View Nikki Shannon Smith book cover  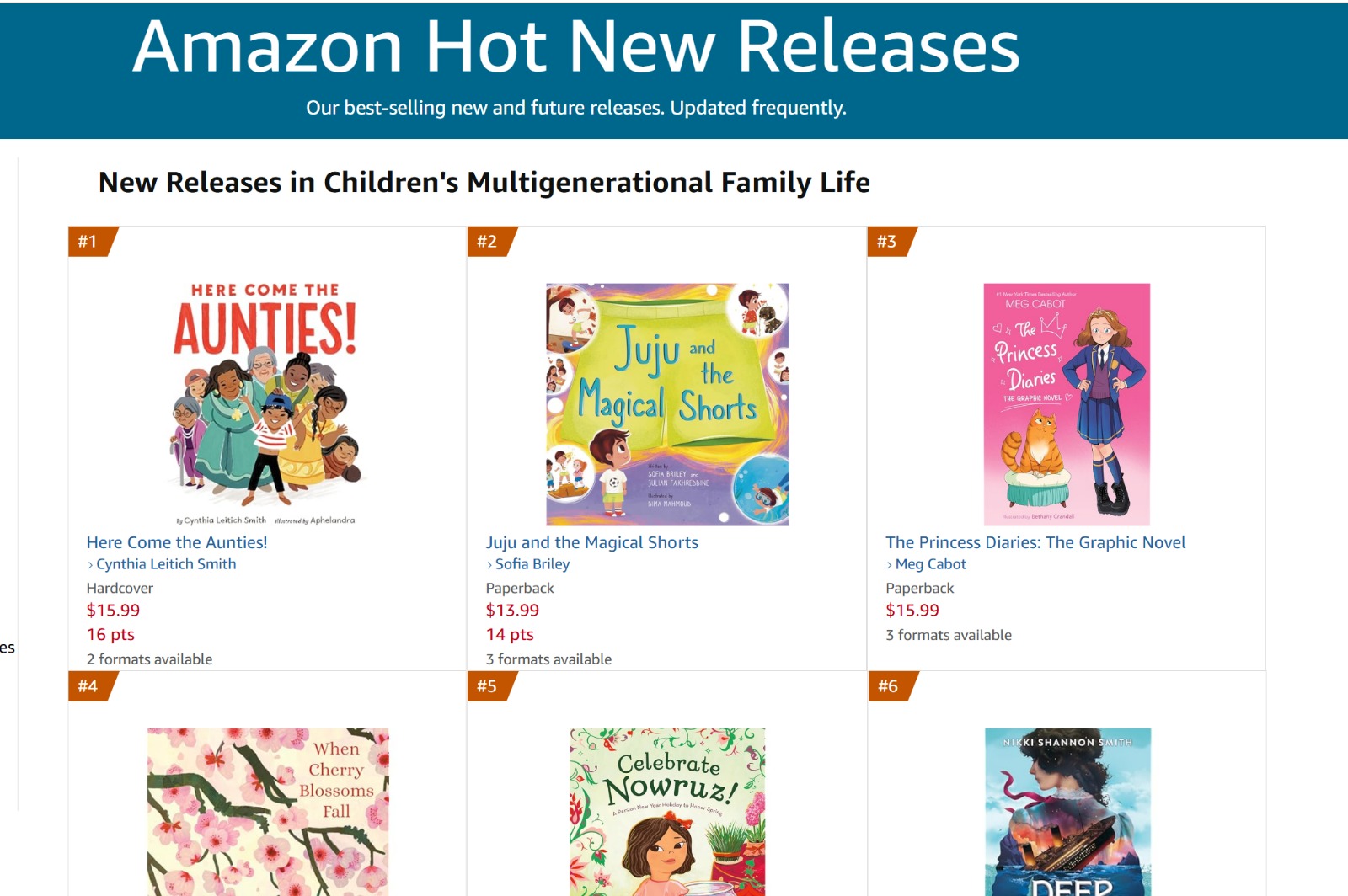1067,811
